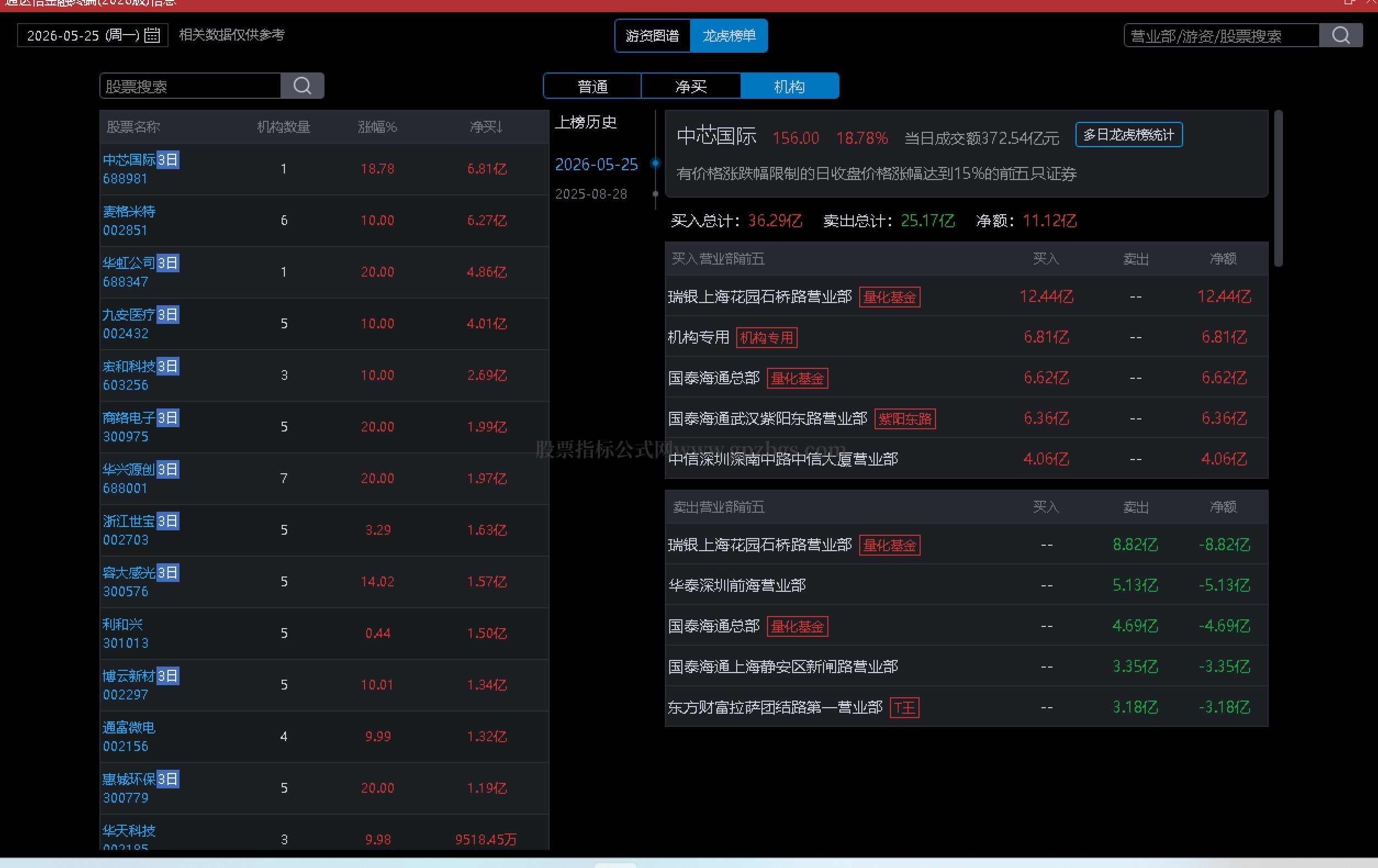Image resolution: width=1378 pixels, height=868 pixels.
Task: Open the 多日龙虎榜统计 button
Action: pyautogui.click(x=1129, y=135)
